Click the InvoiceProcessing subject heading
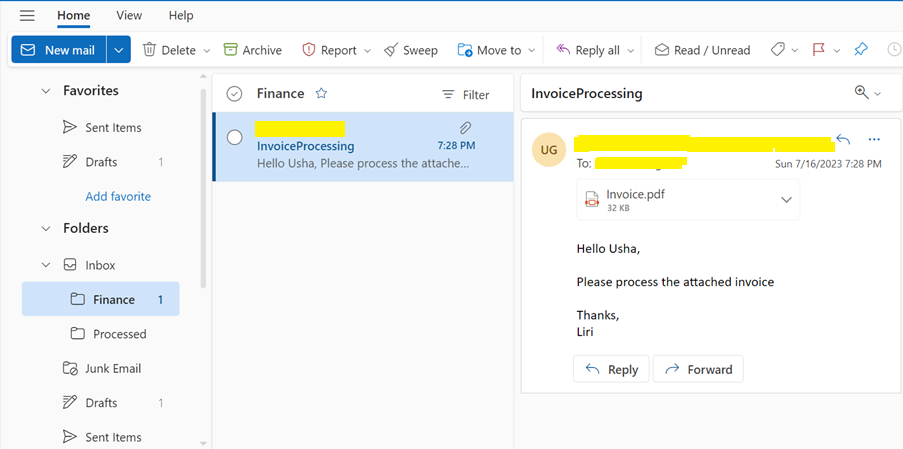 [x=586, y=93]
